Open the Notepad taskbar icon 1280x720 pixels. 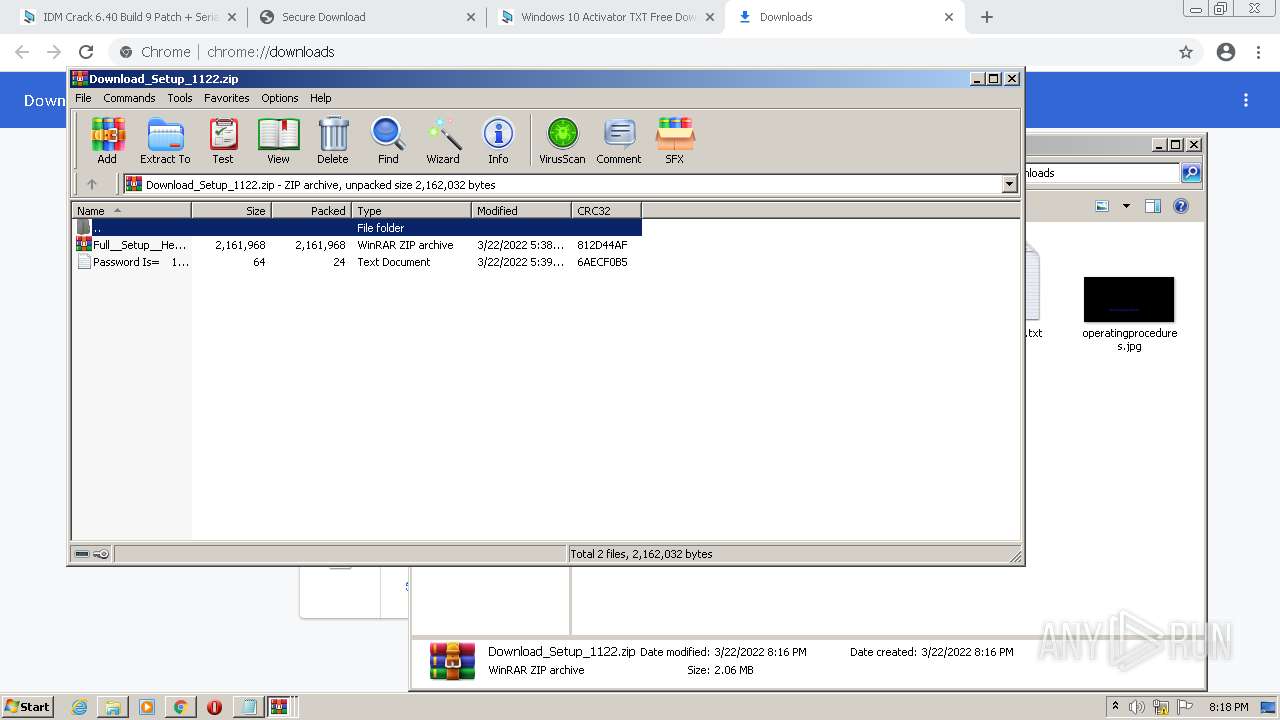pyautogui.click(x=247, y=707)
